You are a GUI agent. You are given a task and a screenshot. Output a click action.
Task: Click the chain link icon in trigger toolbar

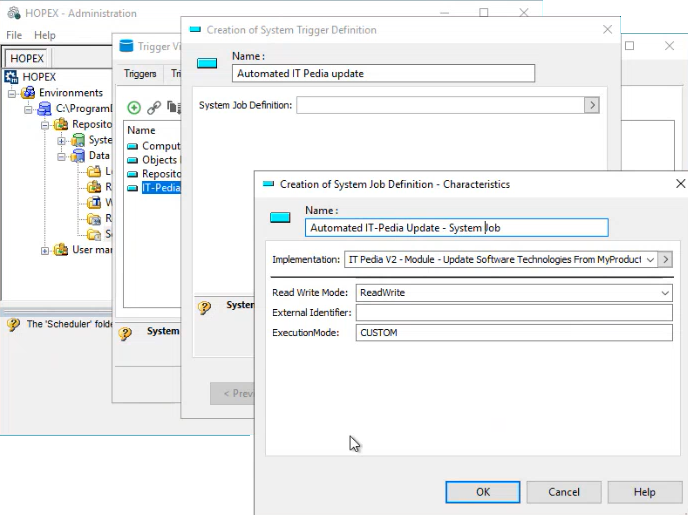point(154,108)
